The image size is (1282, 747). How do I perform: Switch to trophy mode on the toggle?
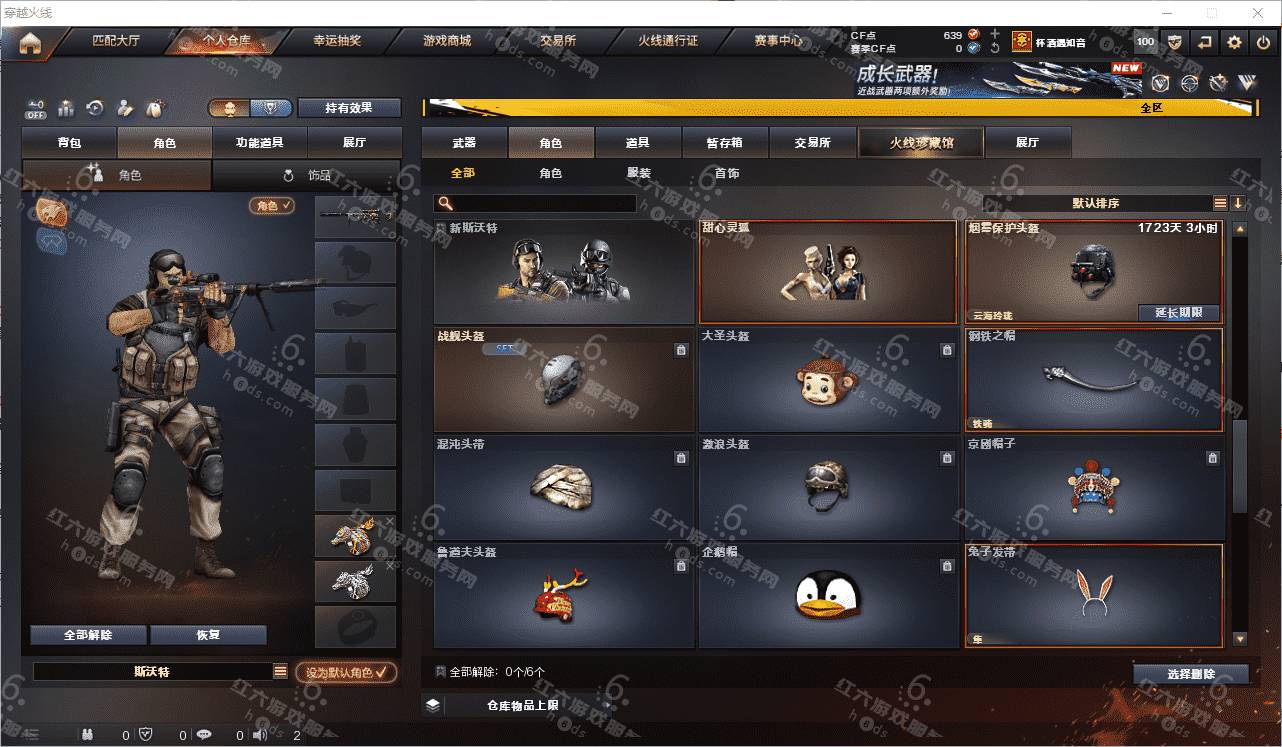270,108
